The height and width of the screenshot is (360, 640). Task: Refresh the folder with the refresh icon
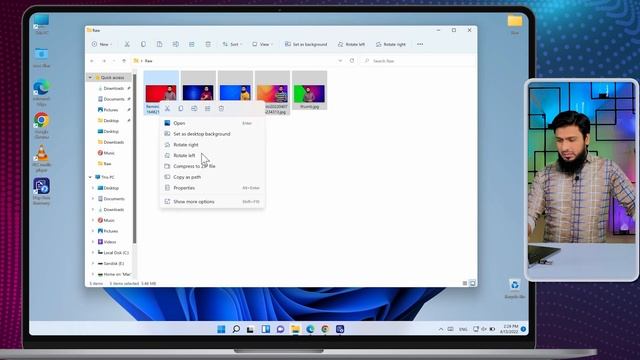[x=352, y=61]
